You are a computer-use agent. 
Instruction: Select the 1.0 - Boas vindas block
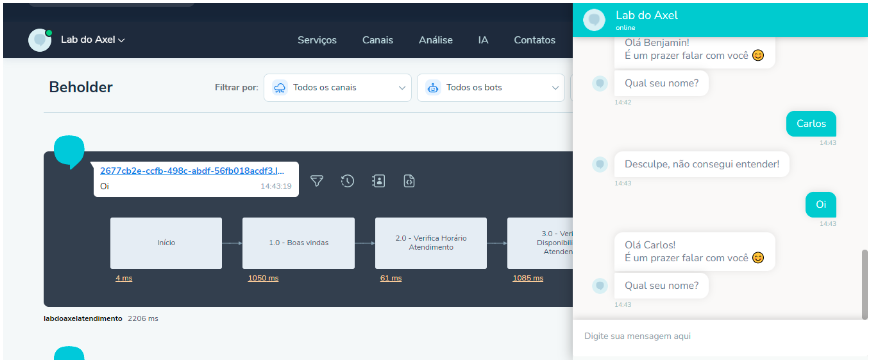[299, 243]
